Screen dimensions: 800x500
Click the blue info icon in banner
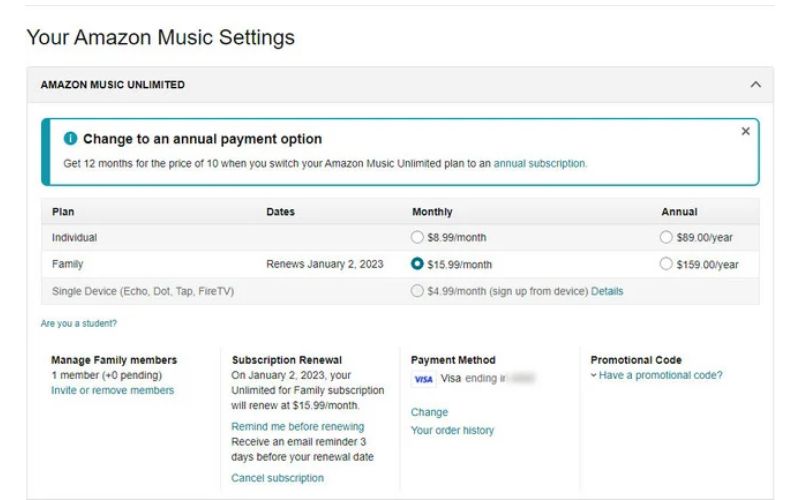pos(70,139)
